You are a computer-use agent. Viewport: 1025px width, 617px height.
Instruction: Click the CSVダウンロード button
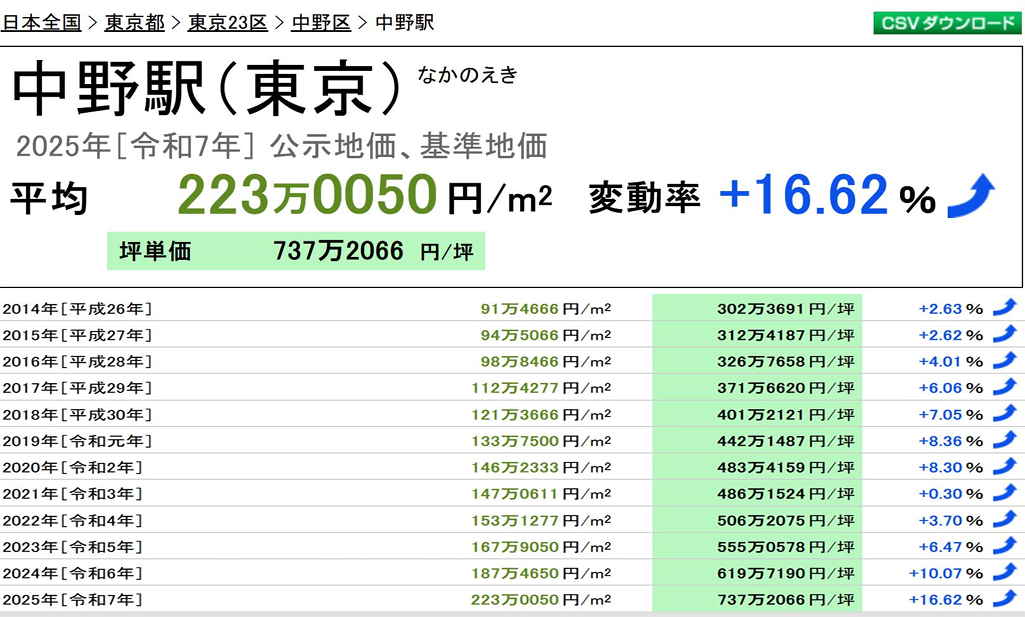(x=947, y=23)
